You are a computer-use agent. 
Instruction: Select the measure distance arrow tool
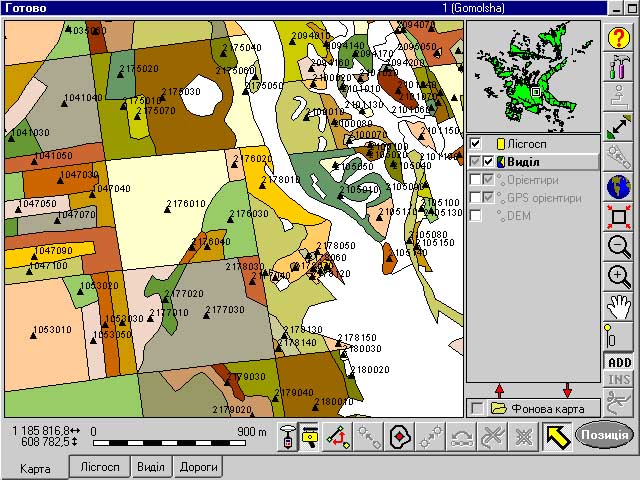618,127
